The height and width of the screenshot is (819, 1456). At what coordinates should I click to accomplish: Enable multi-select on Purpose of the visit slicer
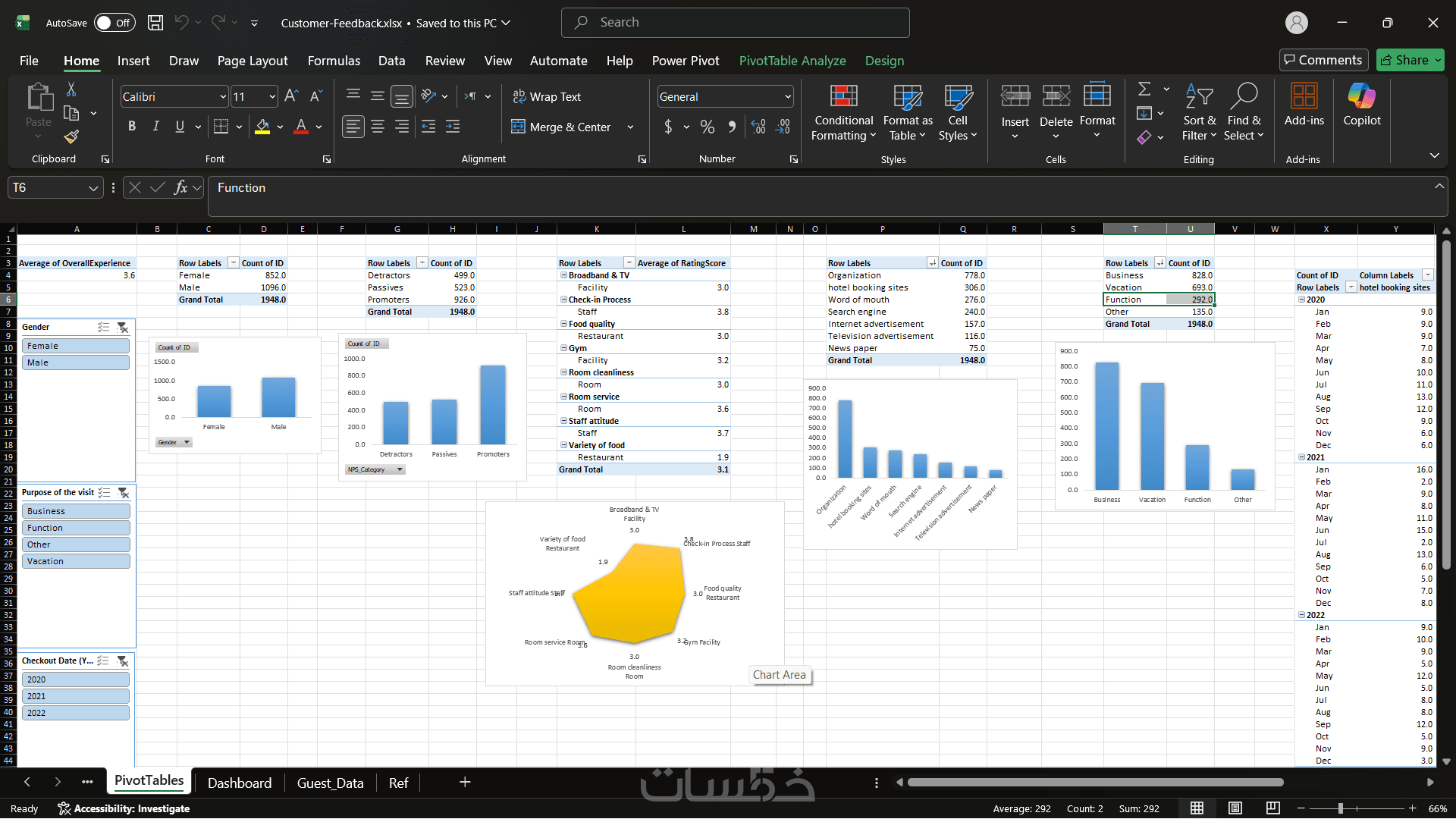coord(105,493)
